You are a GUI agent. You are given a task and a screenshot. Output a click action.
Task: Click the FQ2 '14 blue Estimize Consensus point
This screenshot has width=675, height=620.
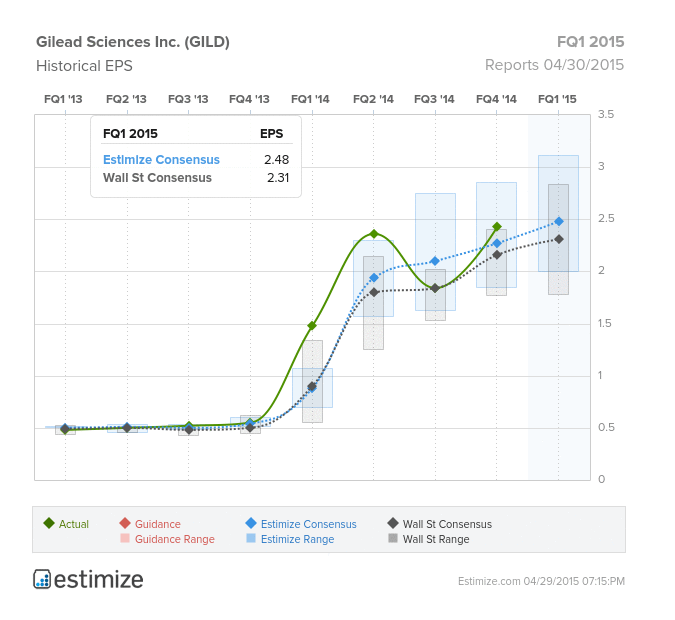[x=374, y=278]
